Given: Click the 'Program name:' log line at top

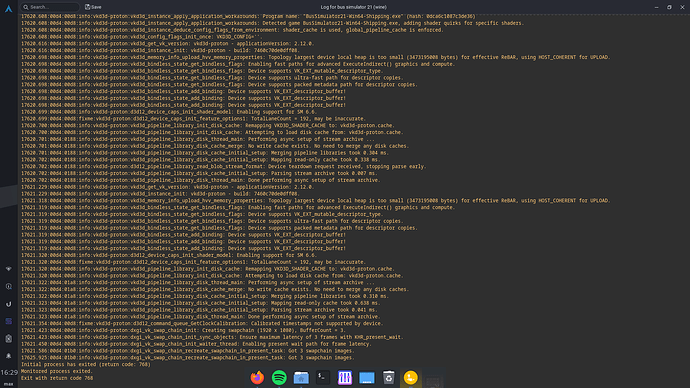Looking at the screenshot, I should point(248,17).
